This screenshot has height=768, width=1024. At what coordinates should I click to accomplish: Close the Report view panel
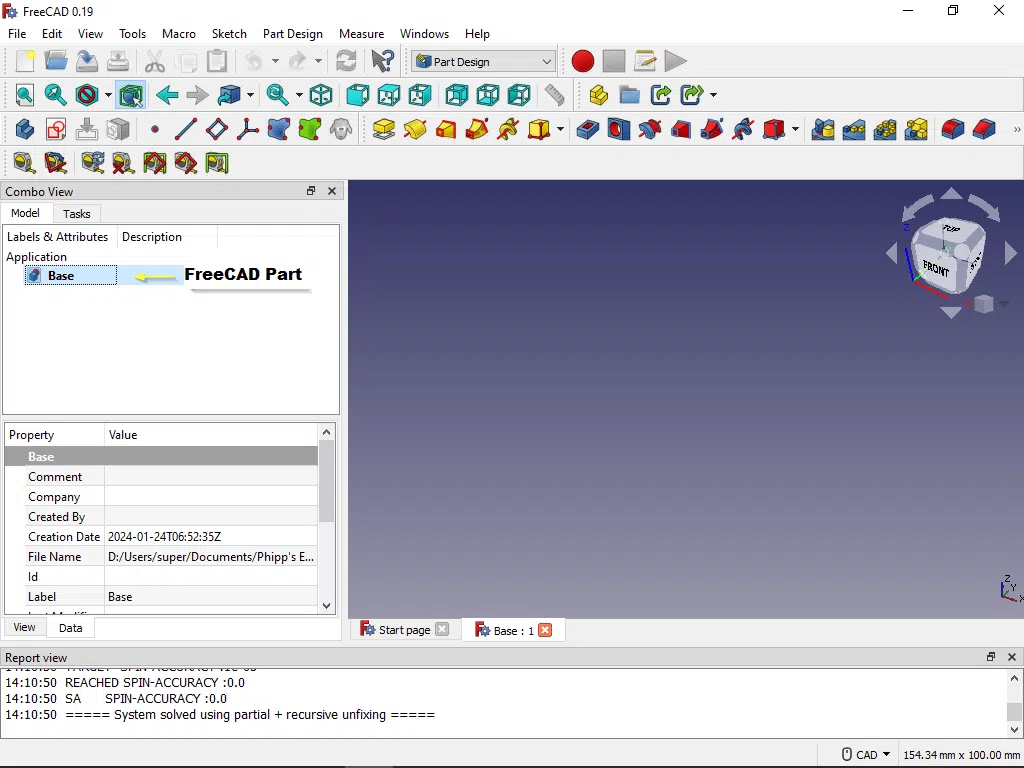coord(1012,657)
